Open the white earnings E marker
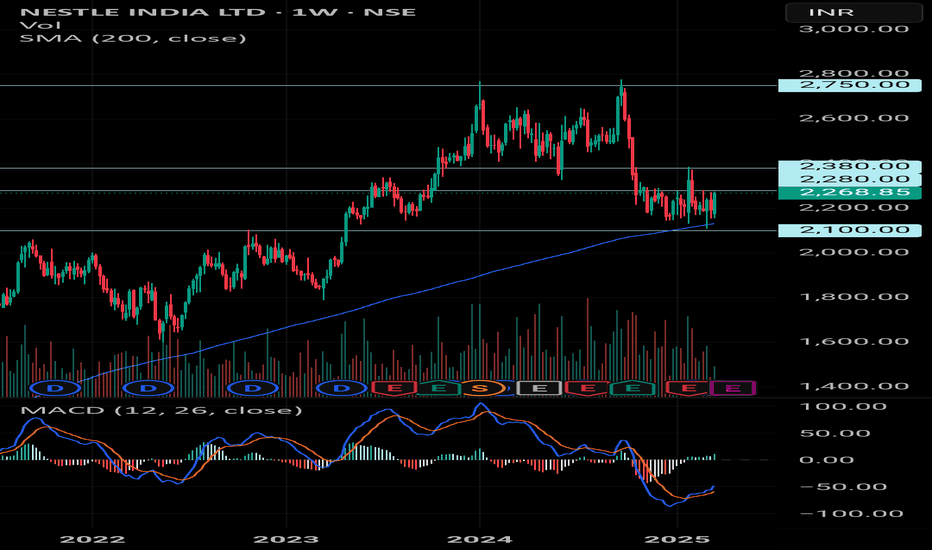The width and height of the screenshot is (932, 550). (539, 389)
